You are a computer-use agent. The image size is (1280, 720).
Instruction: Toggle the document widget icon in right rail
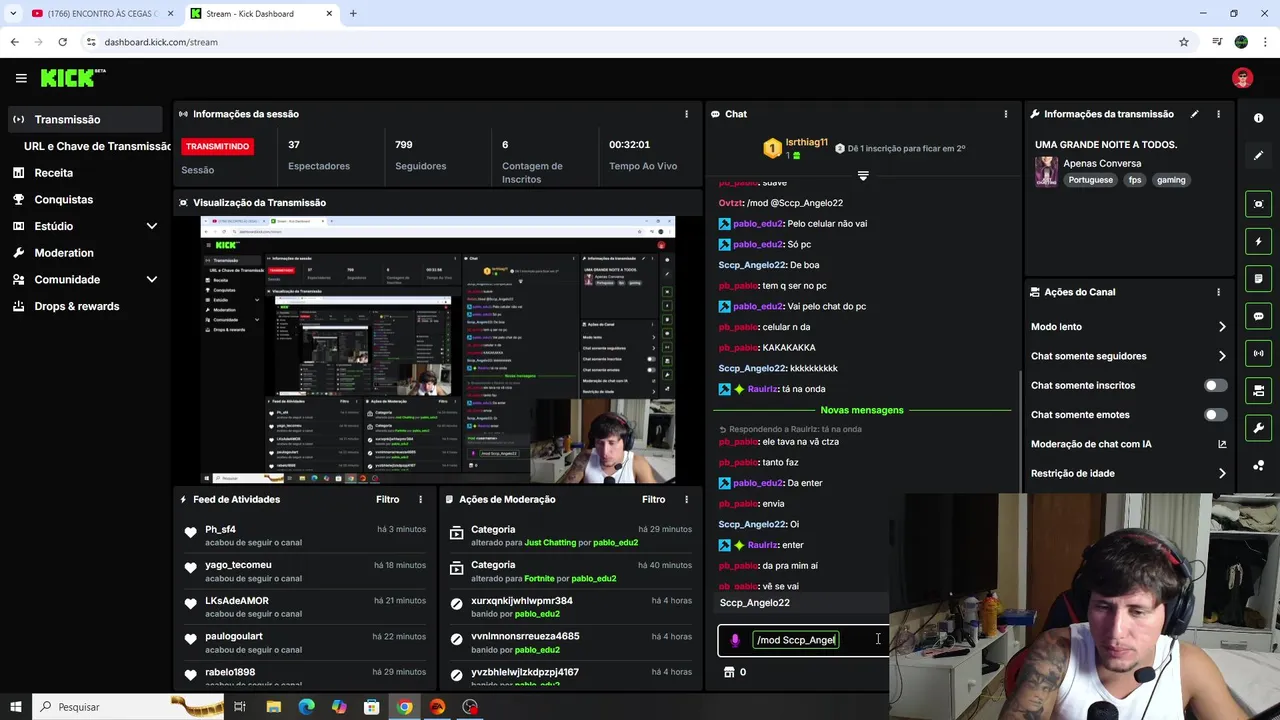[1258, 278]
